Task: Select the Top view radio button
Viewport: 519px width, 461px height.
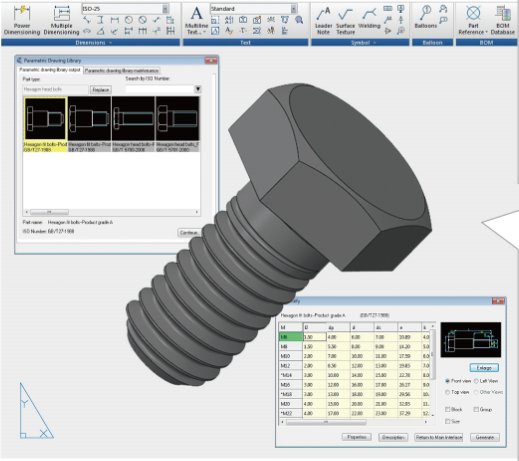Action: (x=448, y=392)
